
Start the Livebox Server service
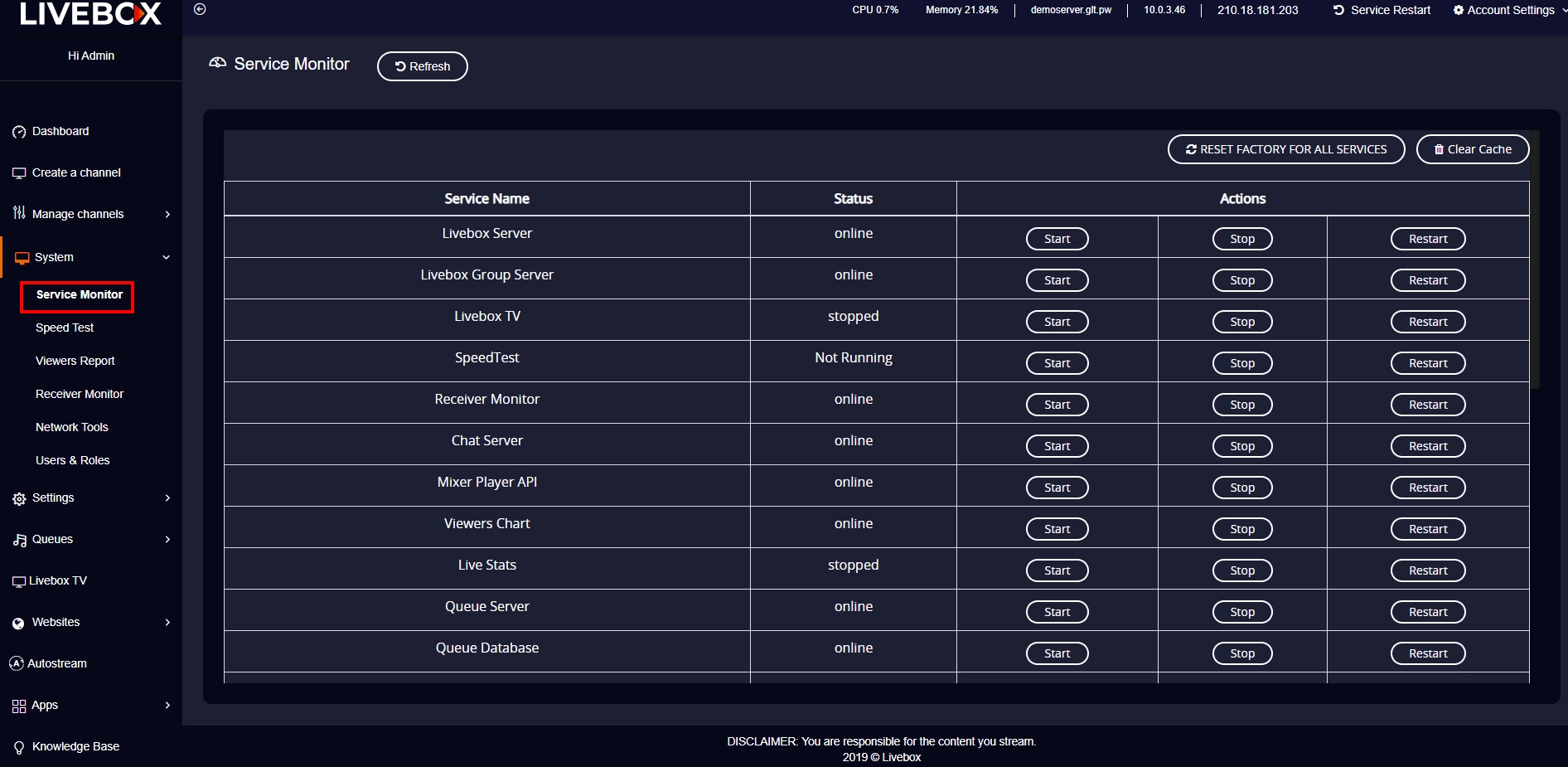[1057, 239]
